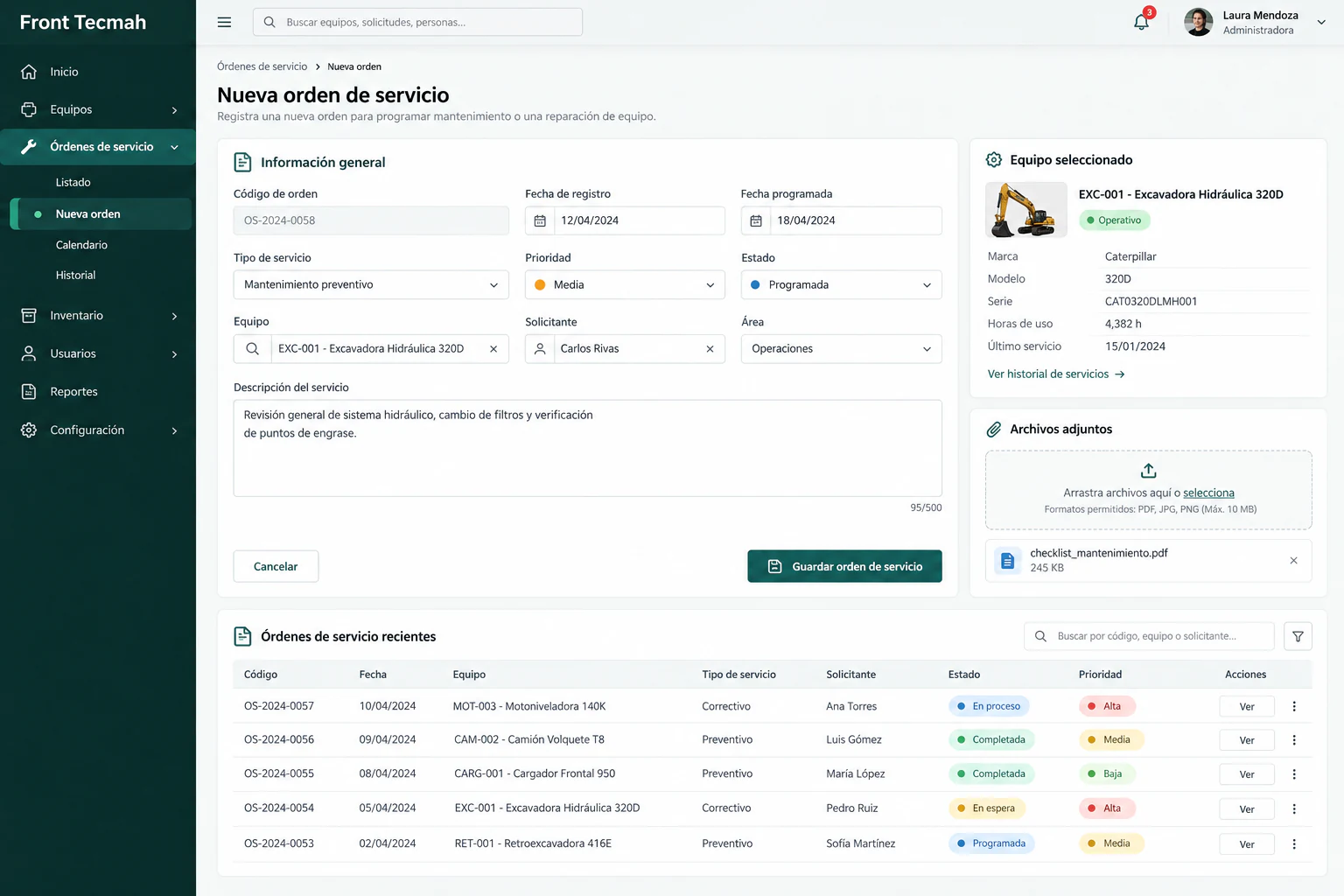The height and width of the screenshot is (896, 1344).
Task: Clear the selected Equipo field
Action: pyautogui.click(x=493, y=348)
